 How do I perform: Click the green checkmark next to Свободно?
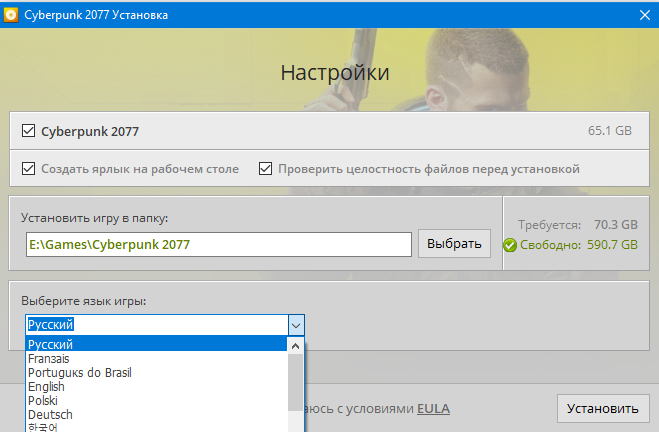click(510, 245)
